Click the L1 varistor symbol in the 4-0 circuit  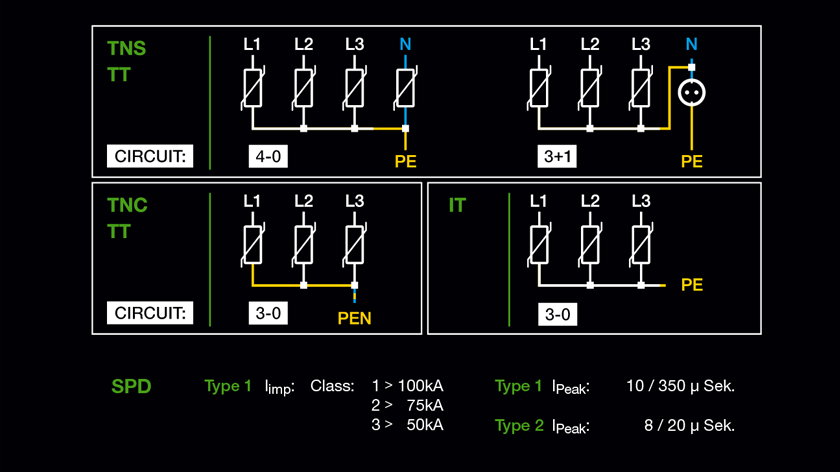click(x=252, y=88)
